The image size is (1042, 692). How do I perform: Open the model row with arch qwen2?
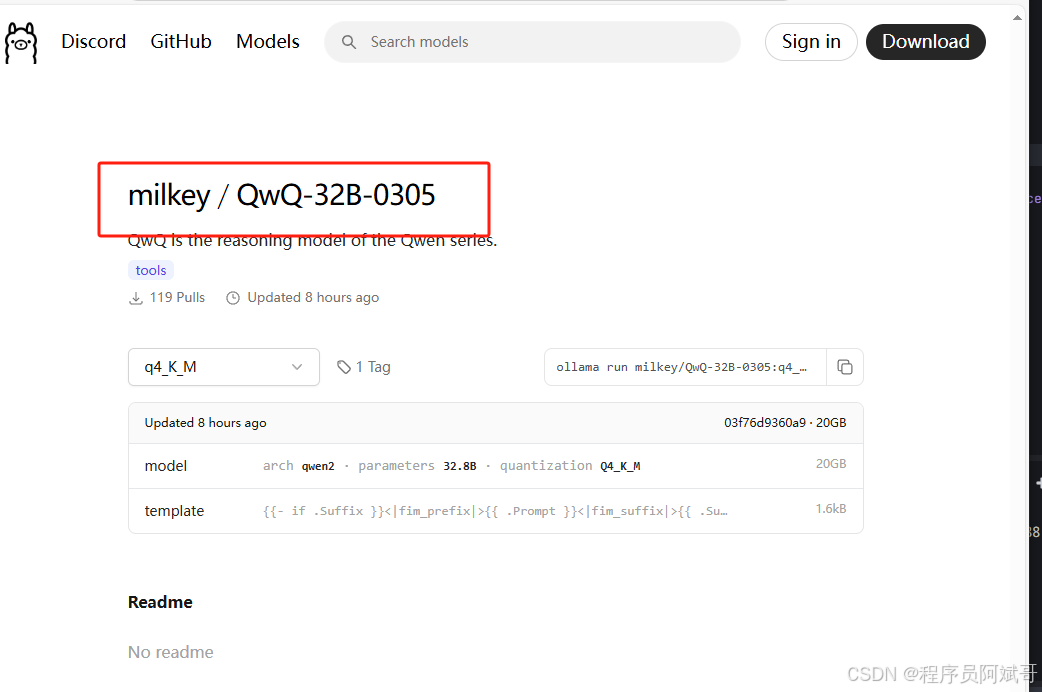coord(496,466)
